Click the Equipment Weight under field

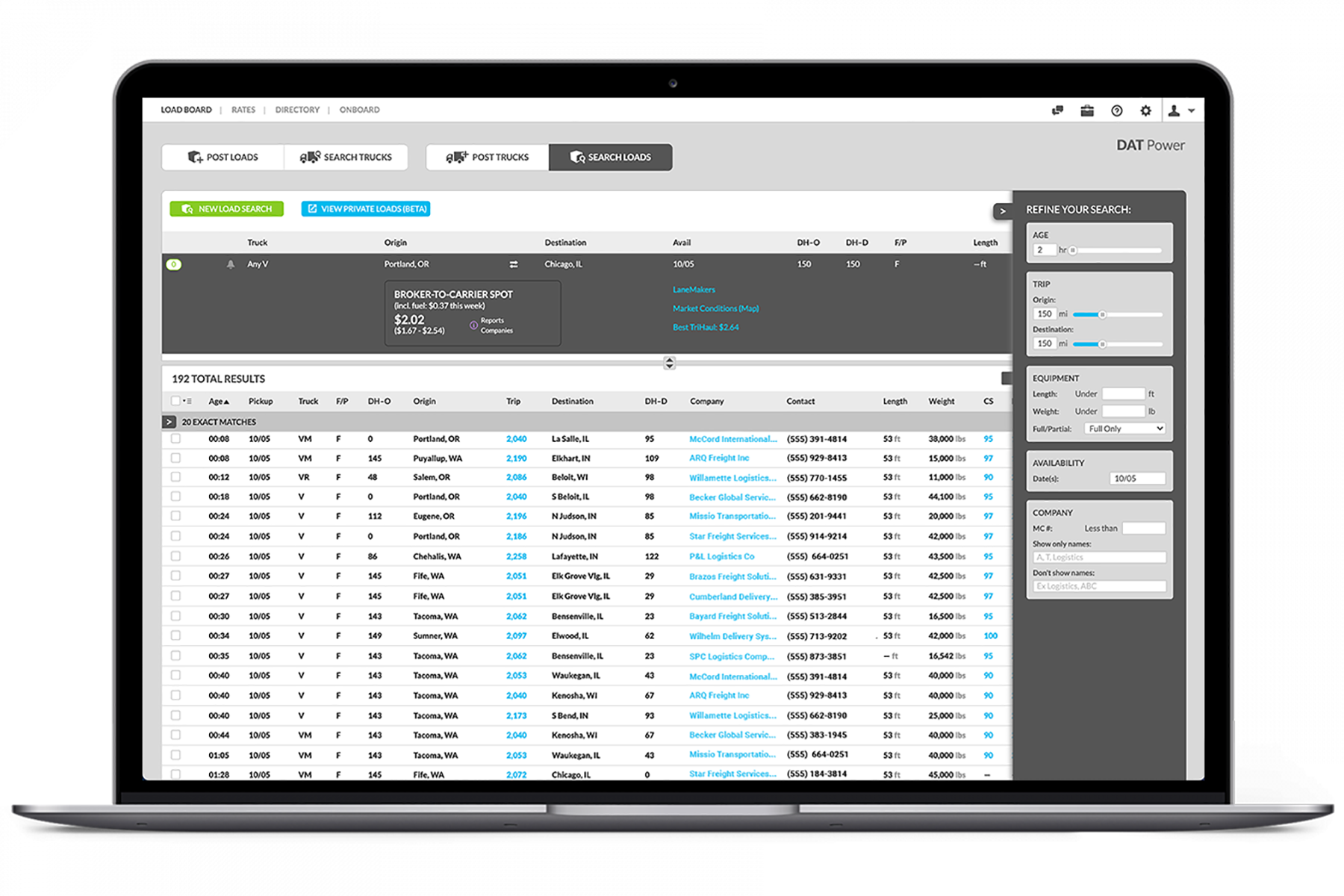(x=1123, y=411)
